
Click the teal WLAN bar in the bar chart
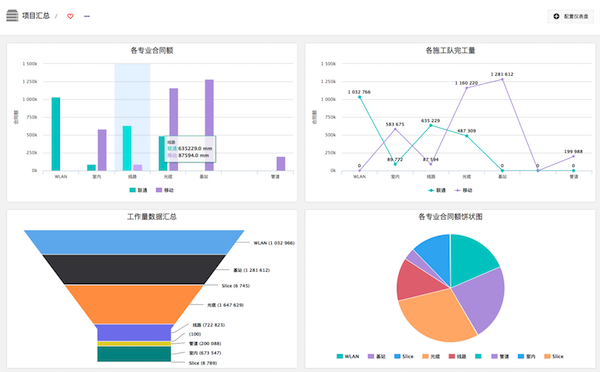click(x=56, y=134)
